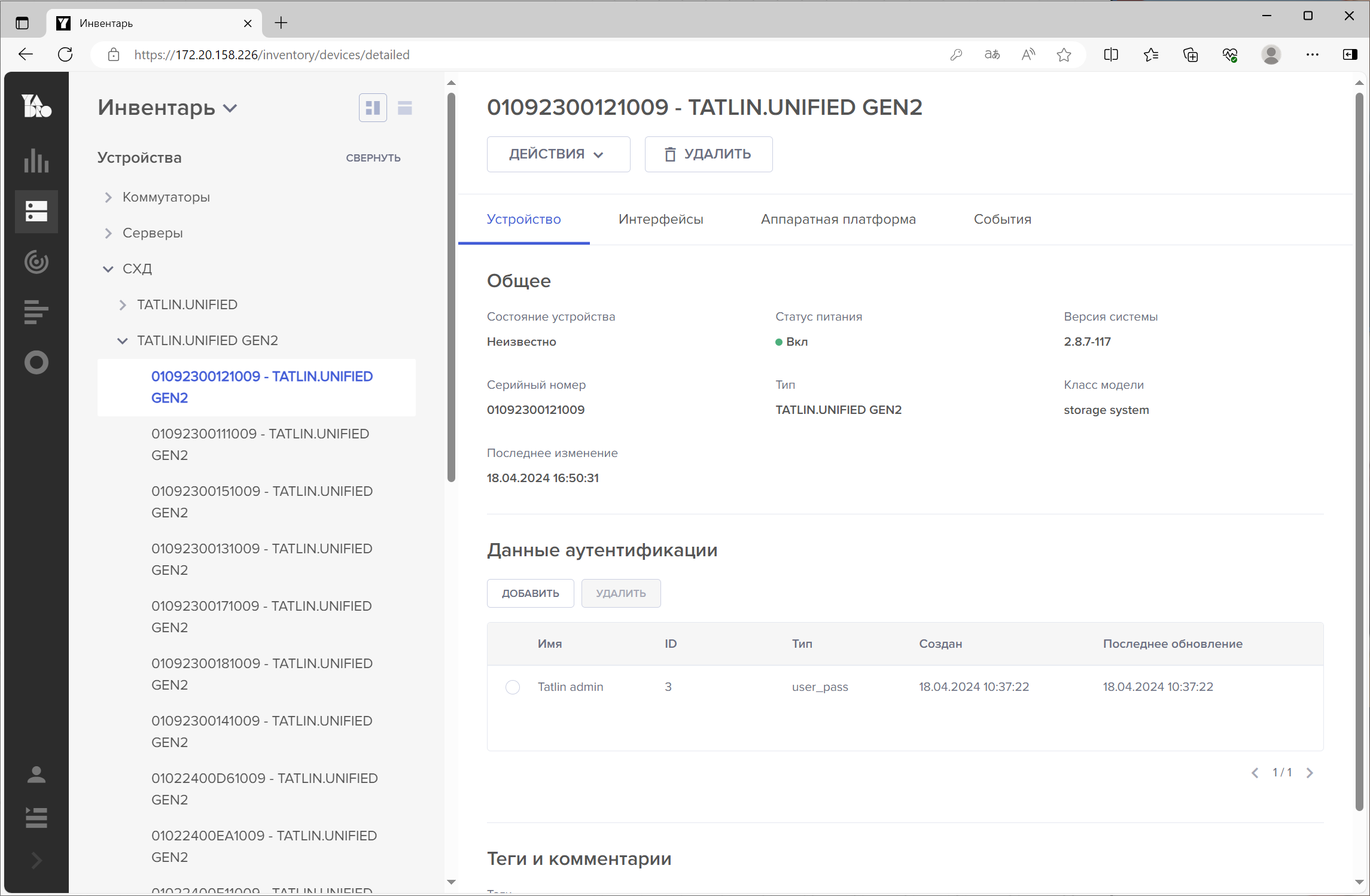1370x896 pixels.
Task: Click СВЕРНУТЬ to collapse devices
Action: pos(373,158)
